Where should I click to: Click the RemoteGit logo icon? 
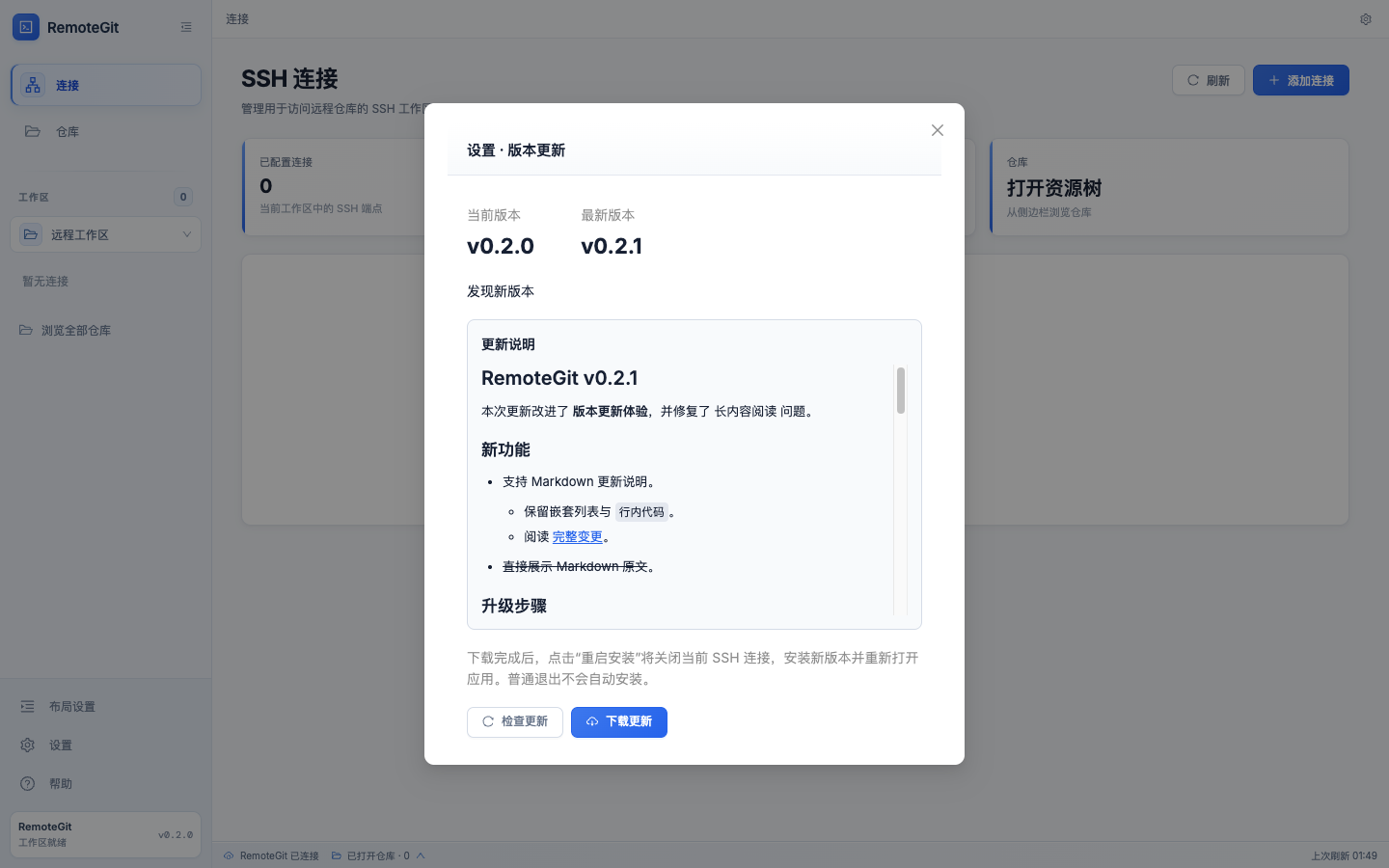(26, 27)
